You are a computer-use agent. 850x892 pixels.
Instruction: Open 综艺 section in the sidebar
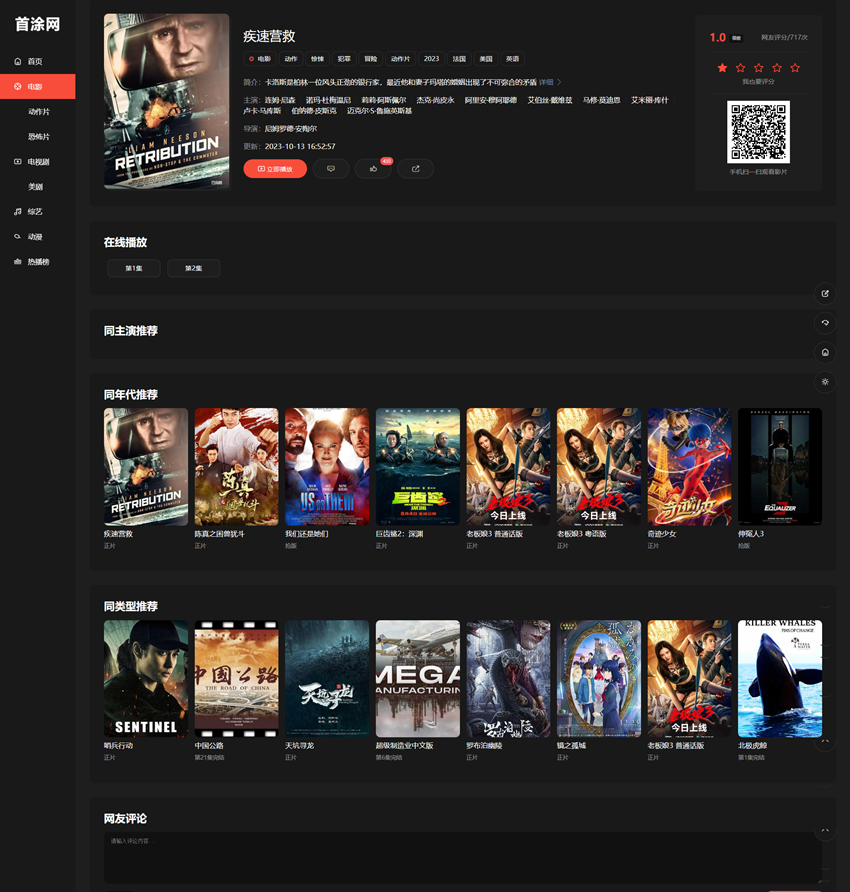pos(35,212)
